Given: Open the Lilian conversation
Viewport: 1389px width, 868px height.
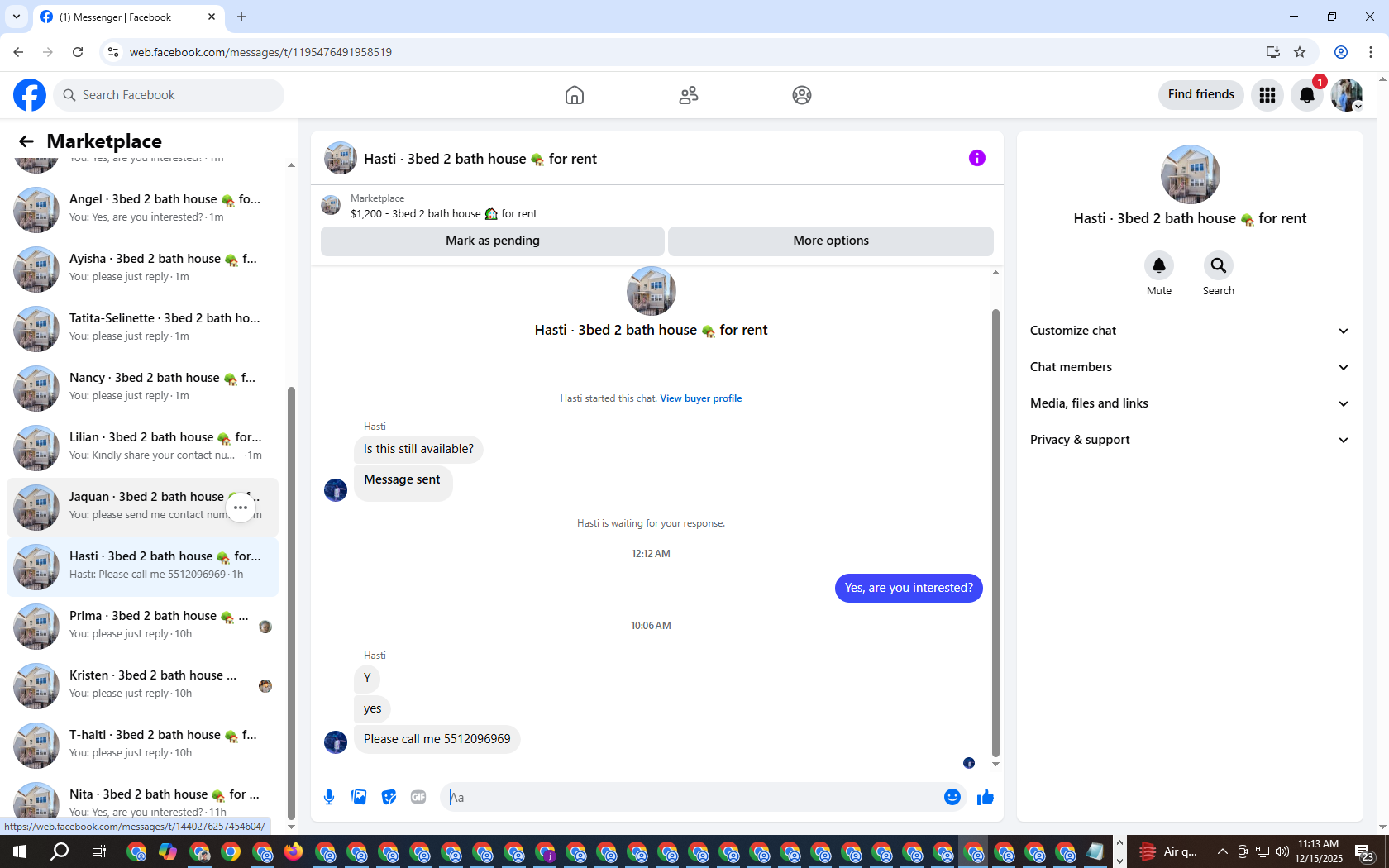Looking at the screenshot, I should coord(142,448).
